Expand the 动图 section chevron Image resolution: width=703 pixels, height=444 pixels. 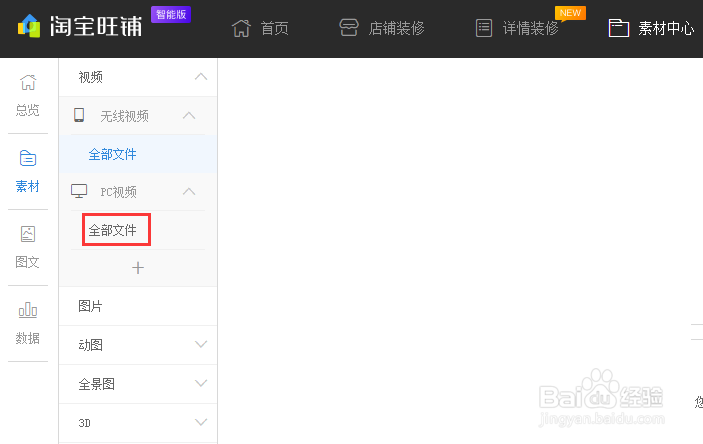tap(201, 344)
